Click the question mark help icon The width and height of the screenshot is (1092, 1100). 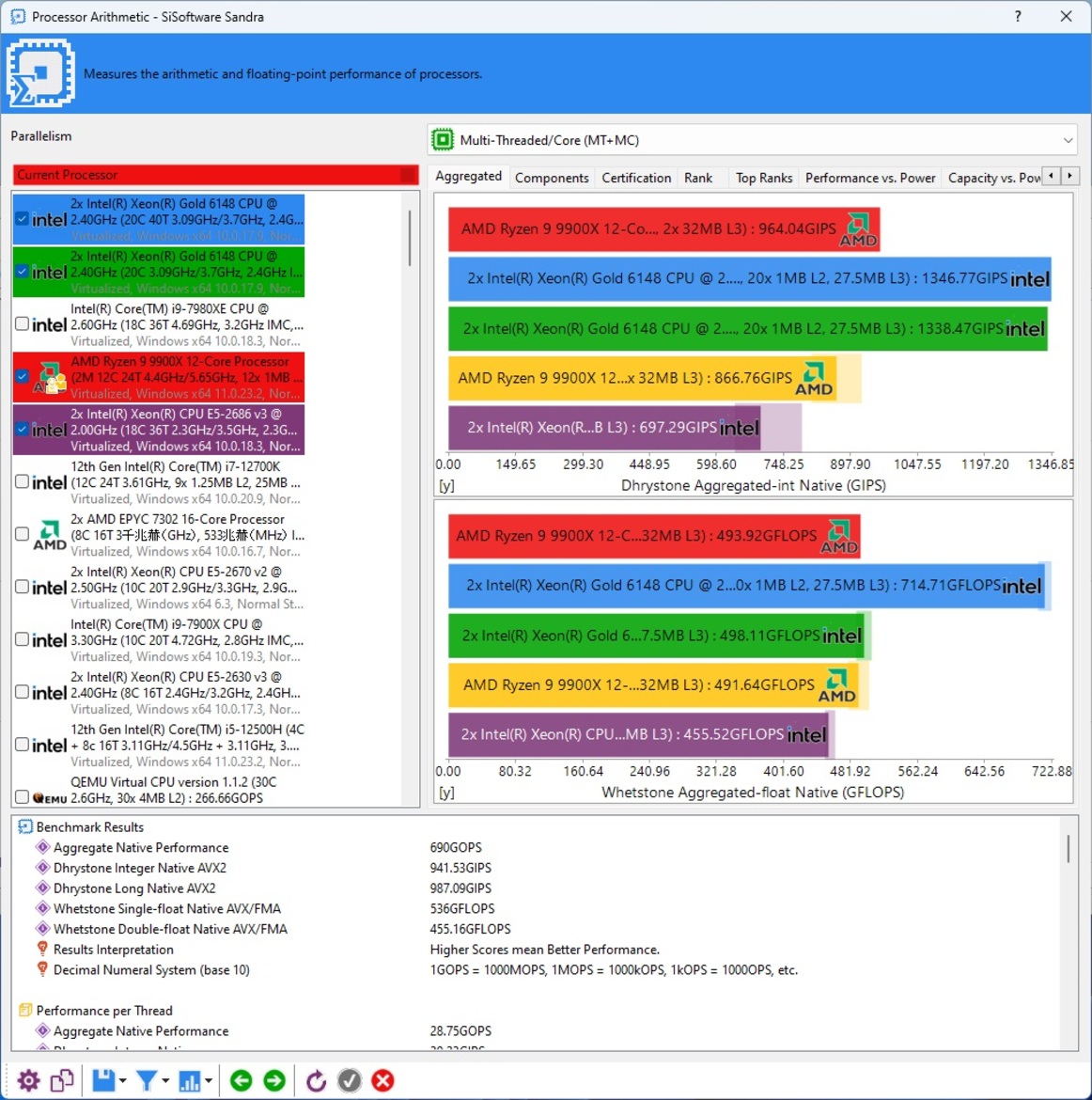(x=1018, y=16)
